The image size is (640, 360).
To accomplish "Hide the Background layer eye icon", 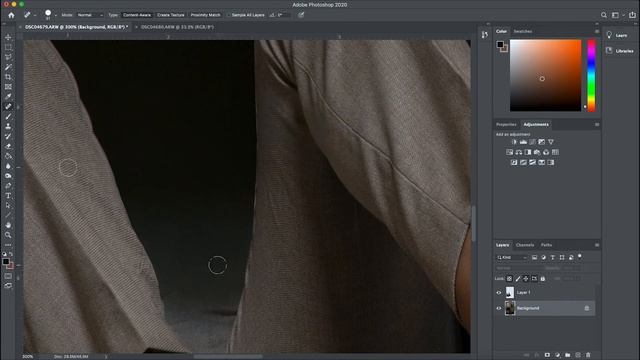I will click(499, 309).
